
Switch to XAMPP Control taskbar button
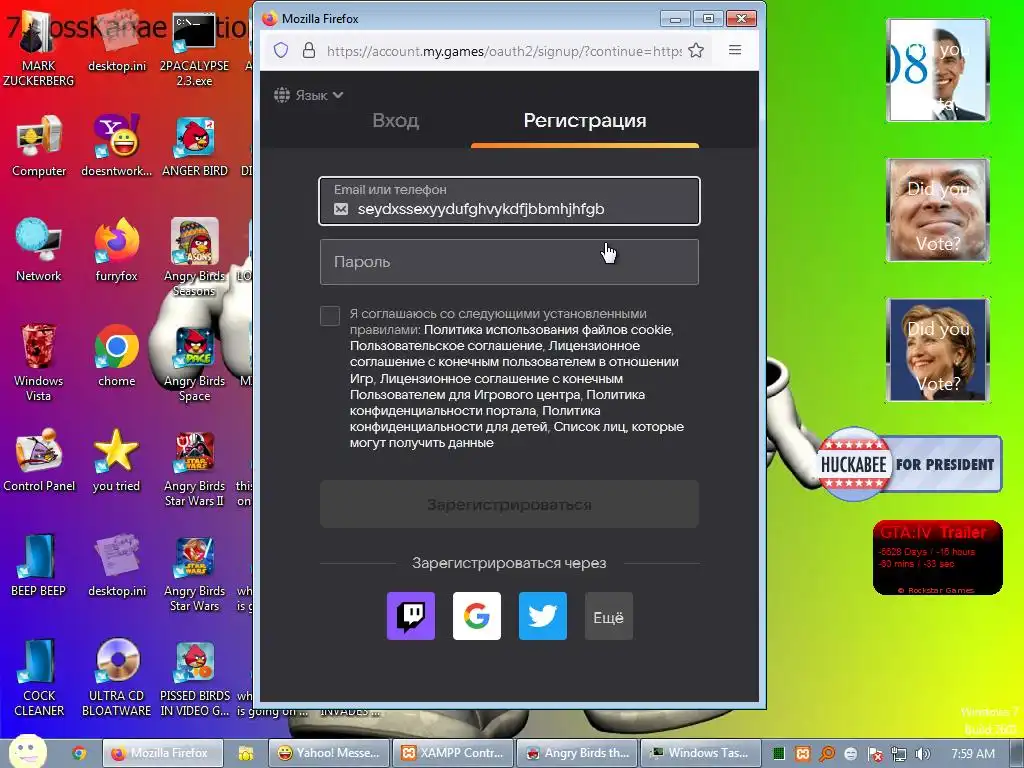[453, 753]
